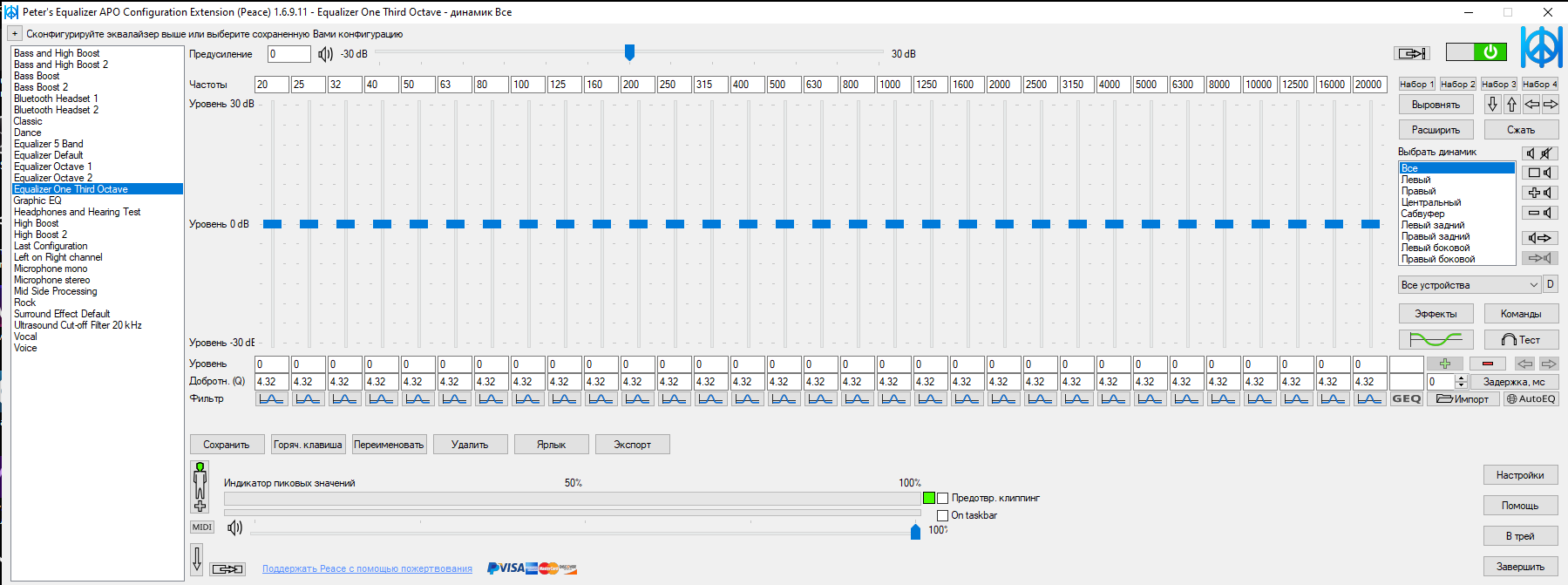
Task: Click the mute/unmute speaker icon button
Action: coord(1540,153)
